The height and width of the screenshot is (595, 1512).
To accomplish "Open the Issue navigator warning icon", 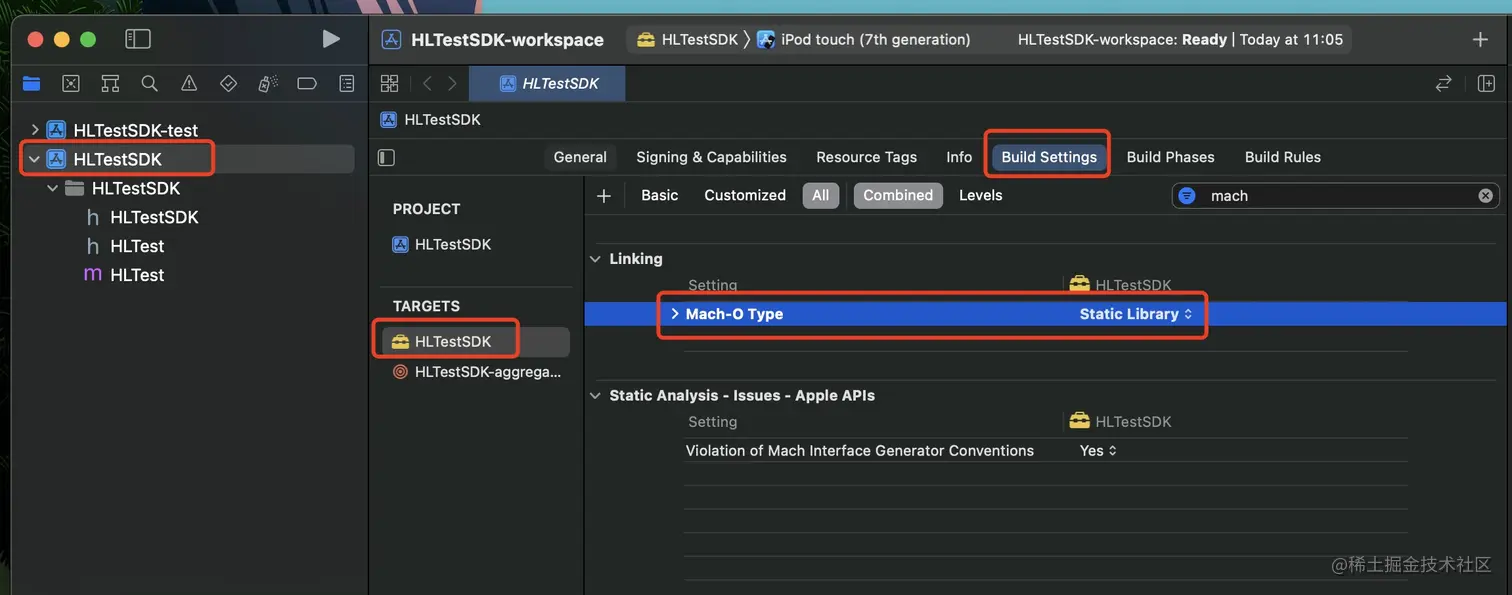I will coord(189,83).
